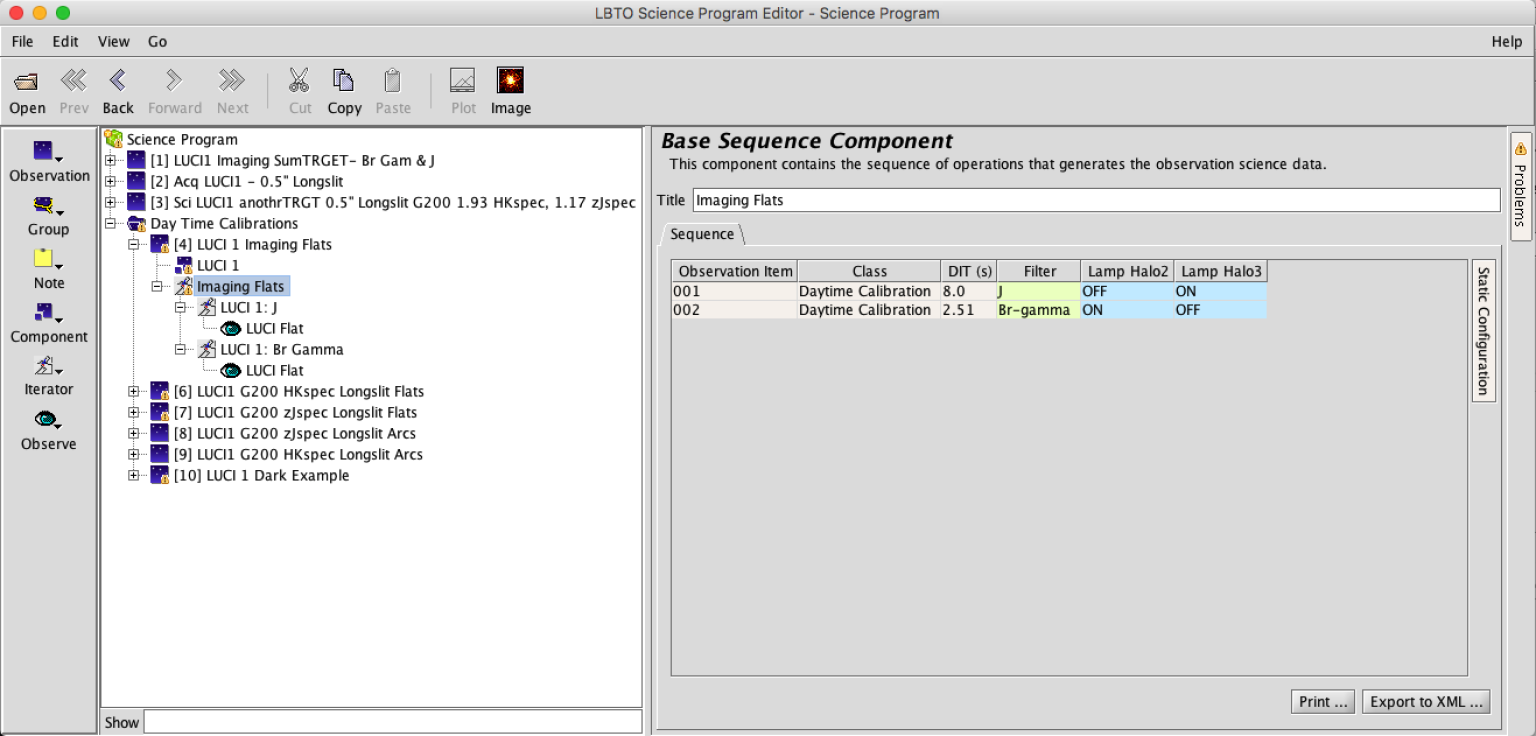This screenshot has height=736, width=1536.
Task: Click the Next double-arrow toolbar icon
Action: (x=232, y=81)
